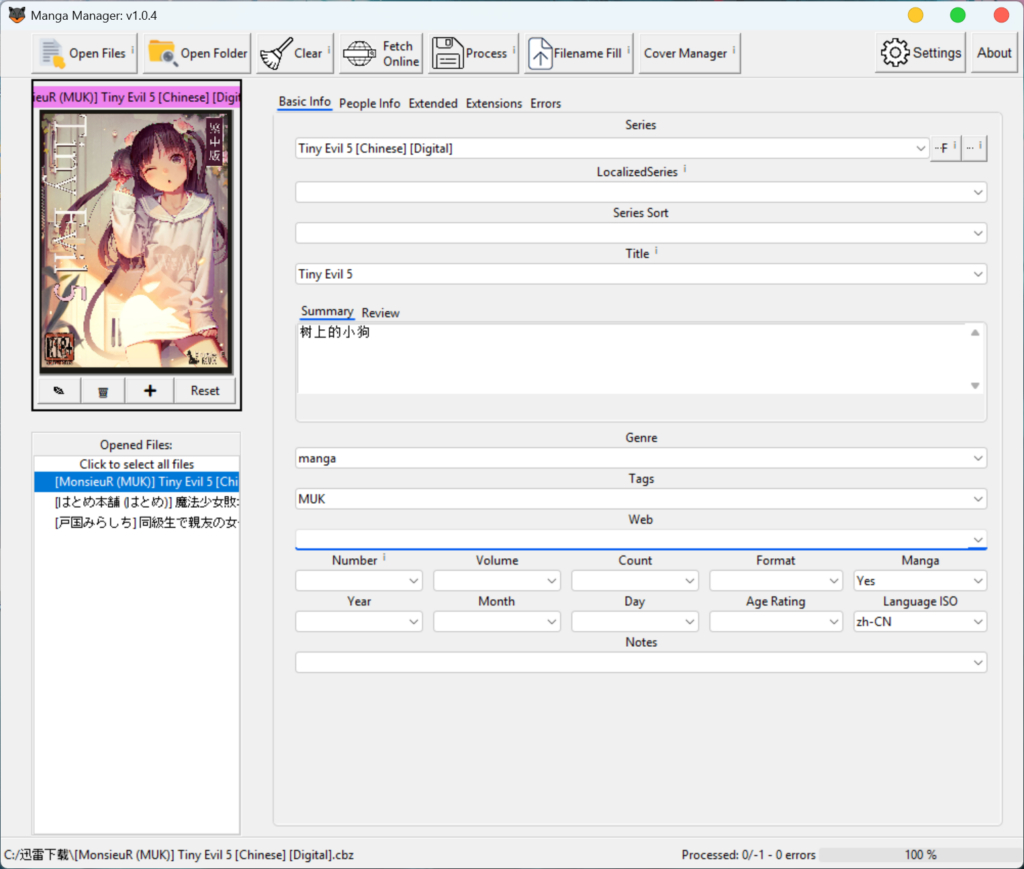Open the Genre dropdown arrow
1024x869 pixels.
978,459
